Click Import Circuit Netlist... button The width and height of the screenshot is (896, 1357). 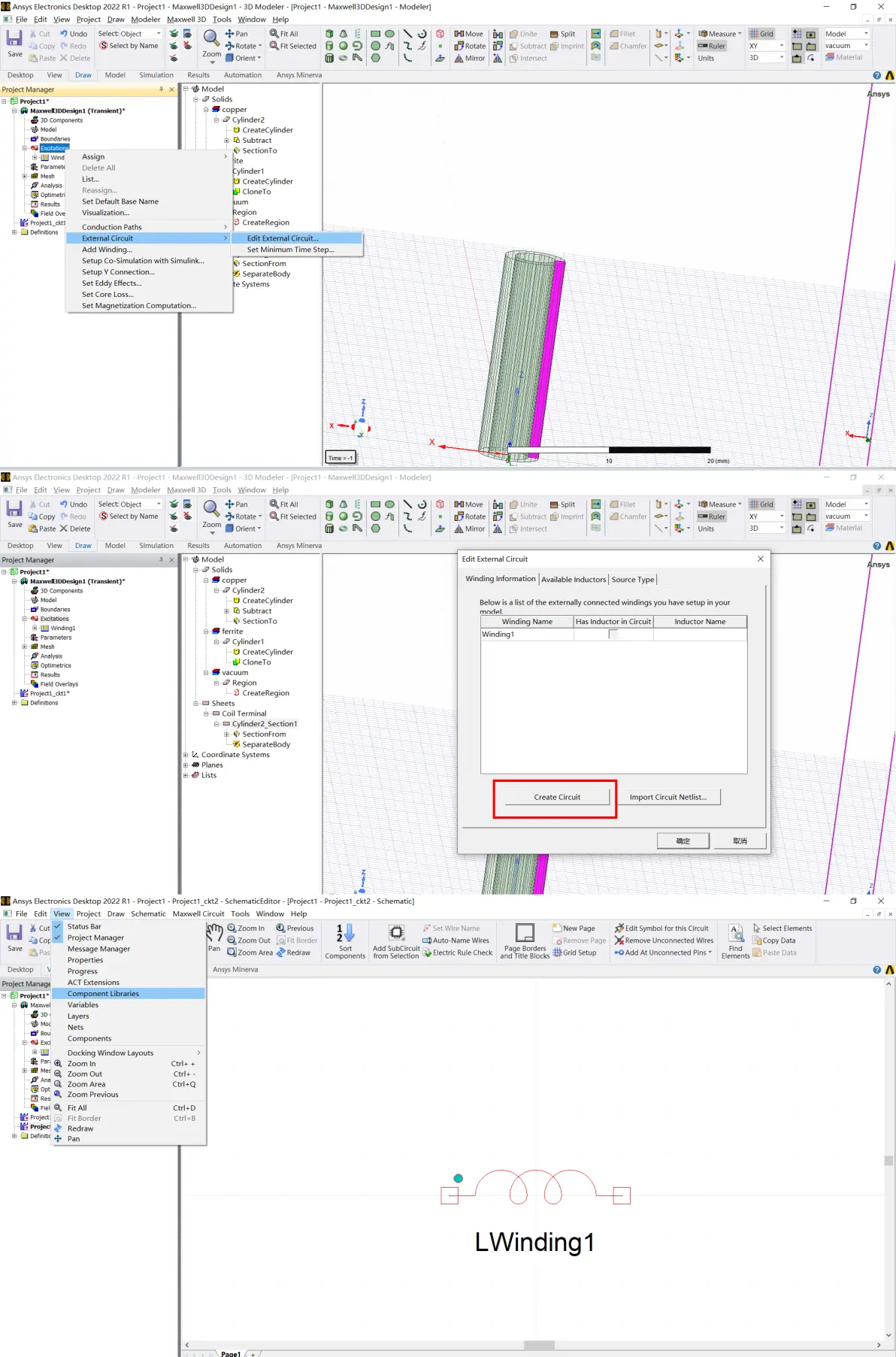[x=667, y=797]
